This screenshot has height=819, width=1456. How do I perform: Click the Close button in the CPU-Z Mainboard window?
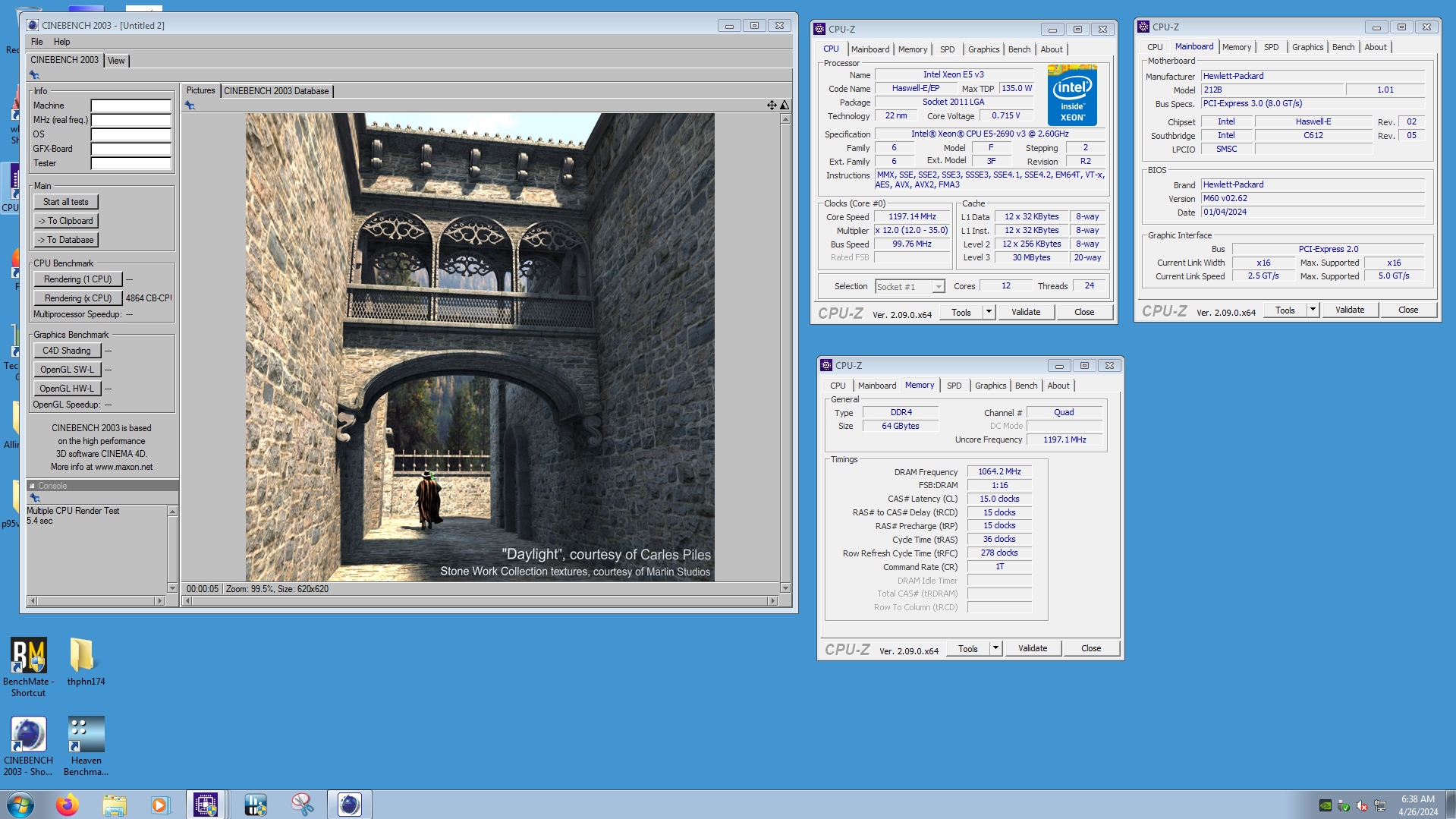(1408, 310)
